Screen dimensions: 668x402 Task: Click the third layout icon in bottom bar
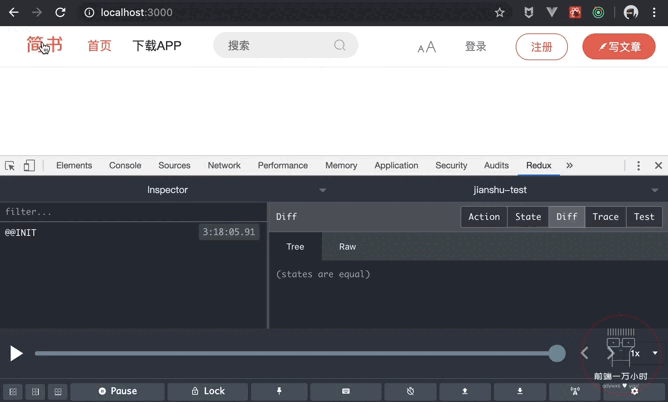58,391
